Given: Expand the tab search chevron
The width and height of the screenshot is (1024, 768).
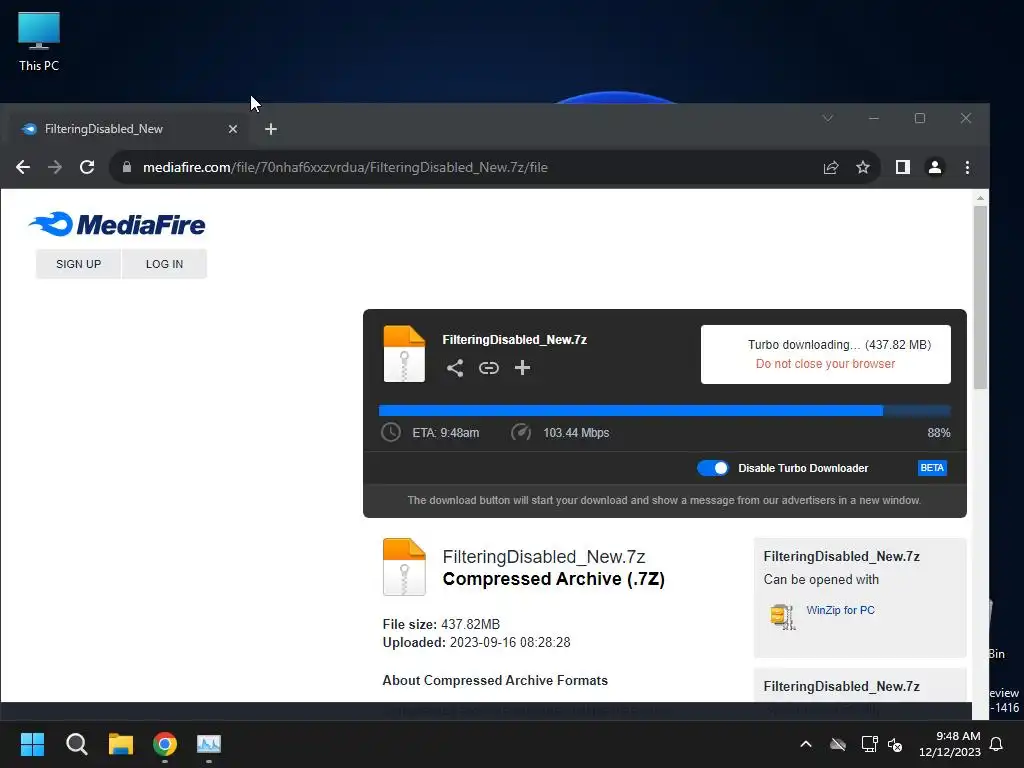Looking at the screenshot, I should (827, 118).
